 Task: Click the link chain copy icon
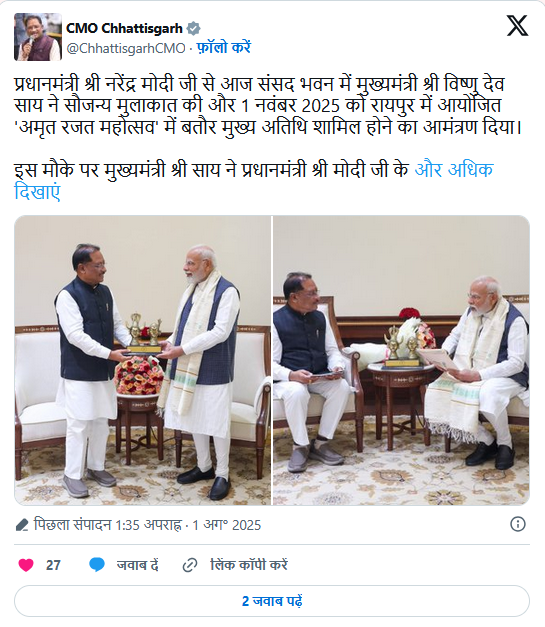pyautogui.click(x=190, y=565)
